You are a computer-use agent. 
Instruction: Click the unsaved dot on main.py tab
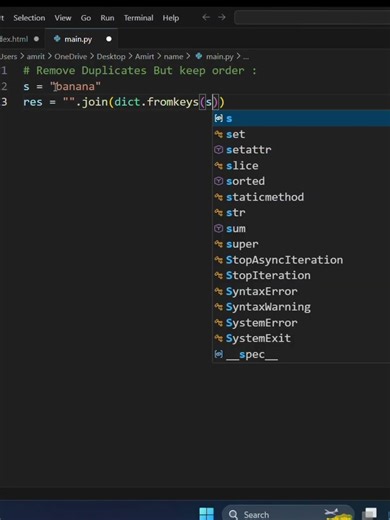pos(109,39)
